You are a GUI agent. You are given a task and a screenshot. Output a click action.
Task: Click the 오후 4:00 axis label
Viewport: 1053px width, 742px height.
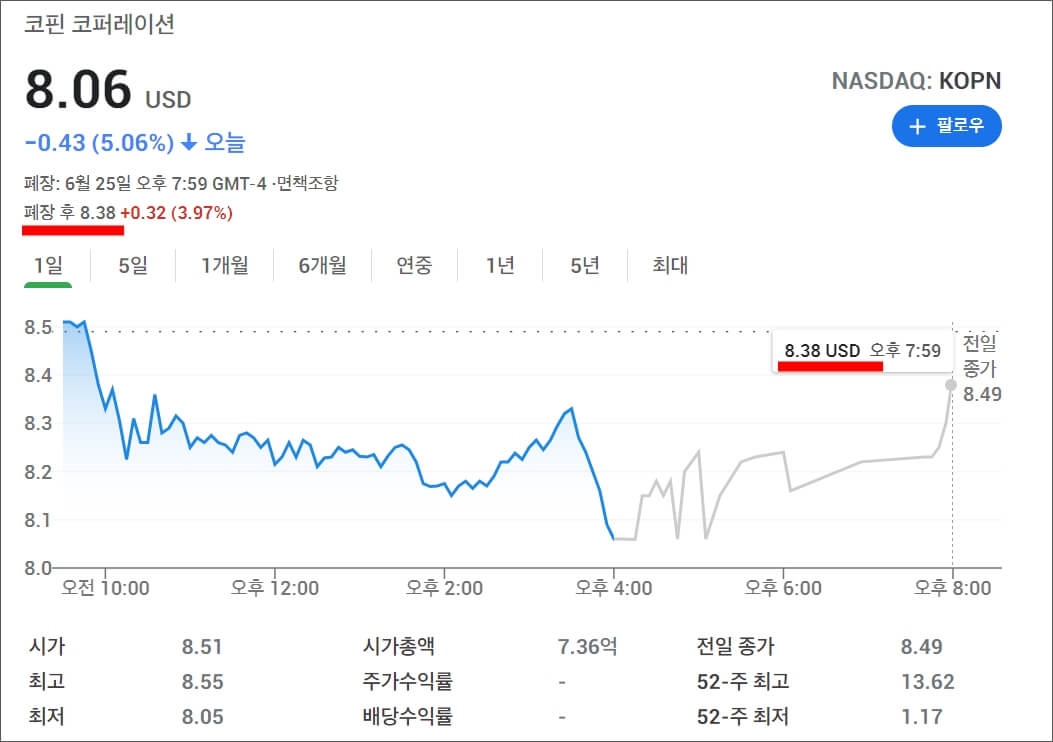(x=614, y=588)
